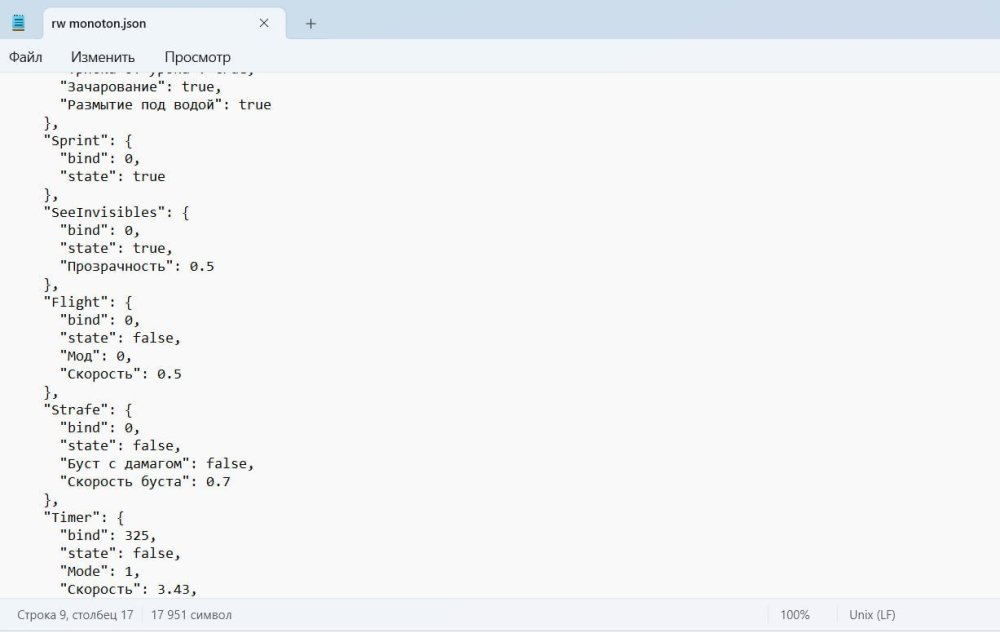Click "state": false under Flight
Screen dimensions: 1000x633
[121, 338]
